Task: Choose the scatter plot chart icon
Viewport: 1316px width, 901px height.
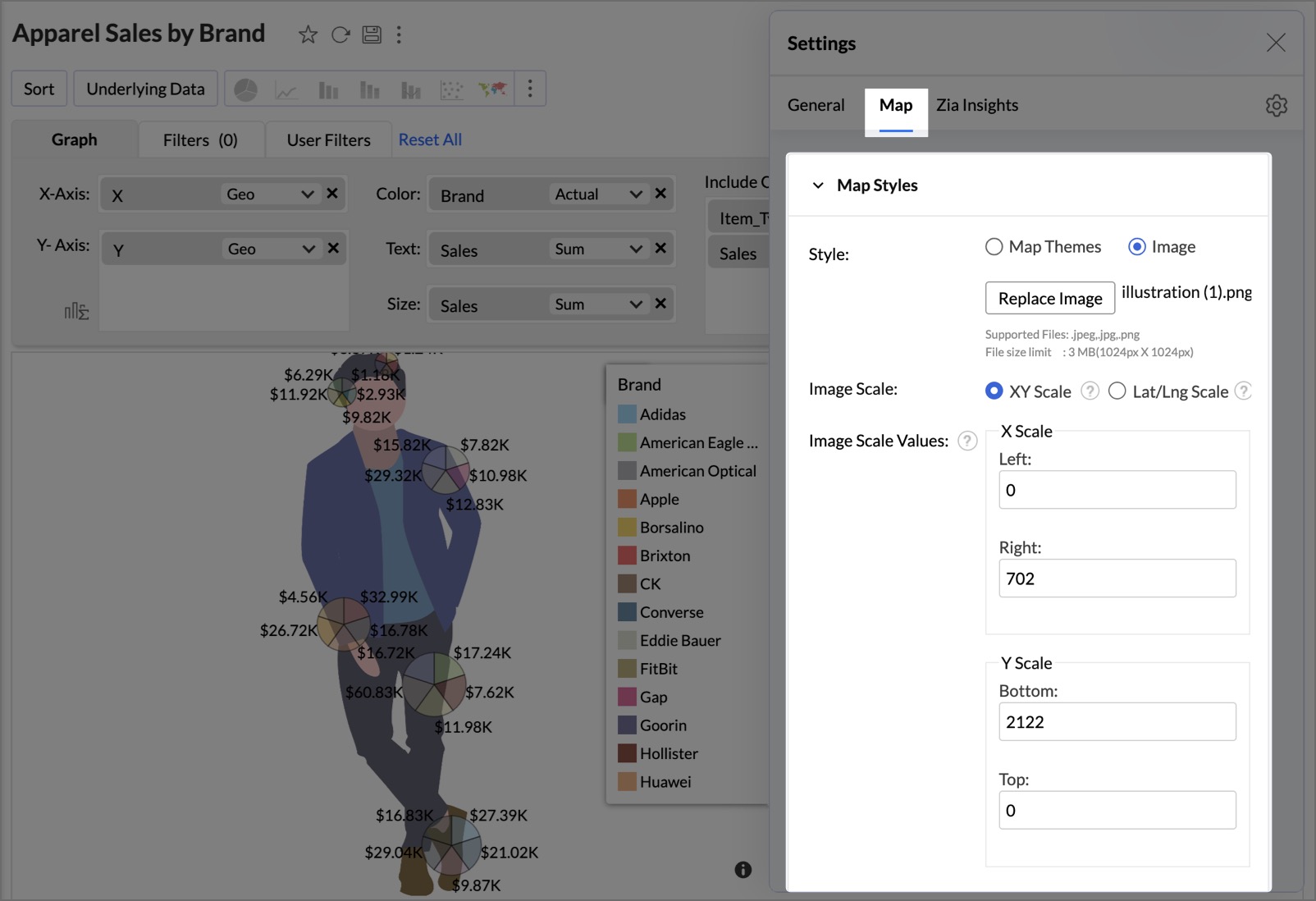Action: [x=451, y=89]
